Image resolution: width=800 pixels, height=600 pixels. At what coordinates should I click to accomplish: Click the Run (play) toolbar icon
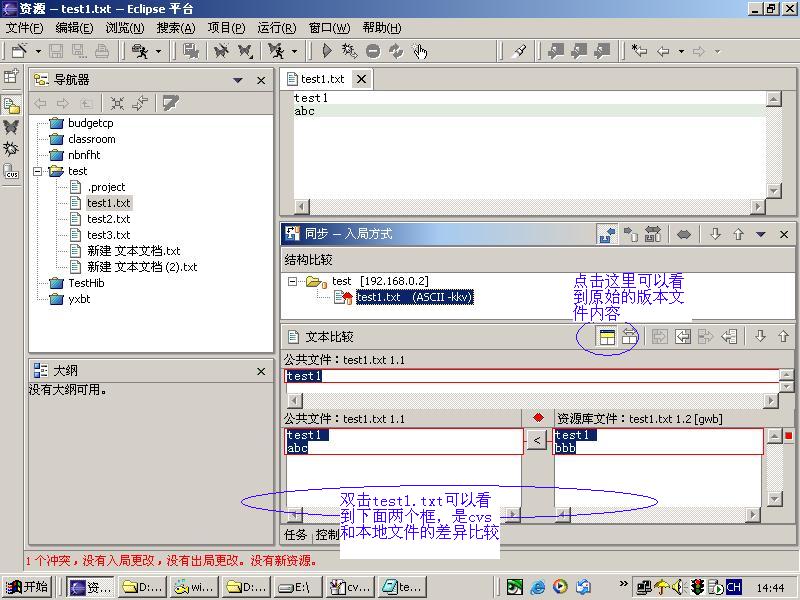point(327,51)
